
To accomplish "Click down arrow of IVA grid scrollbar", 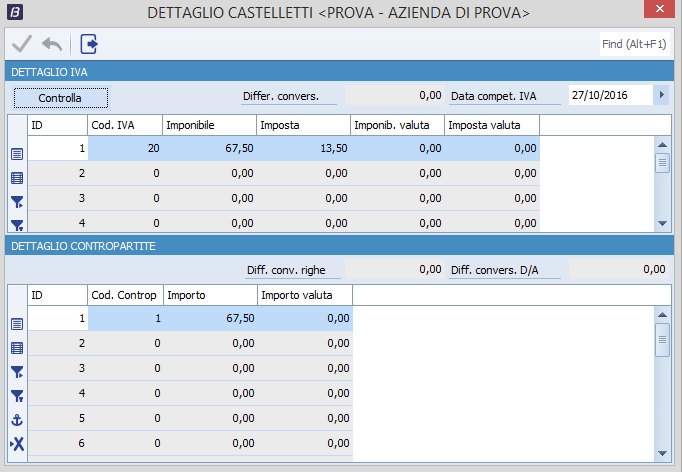I will [662, 224].
